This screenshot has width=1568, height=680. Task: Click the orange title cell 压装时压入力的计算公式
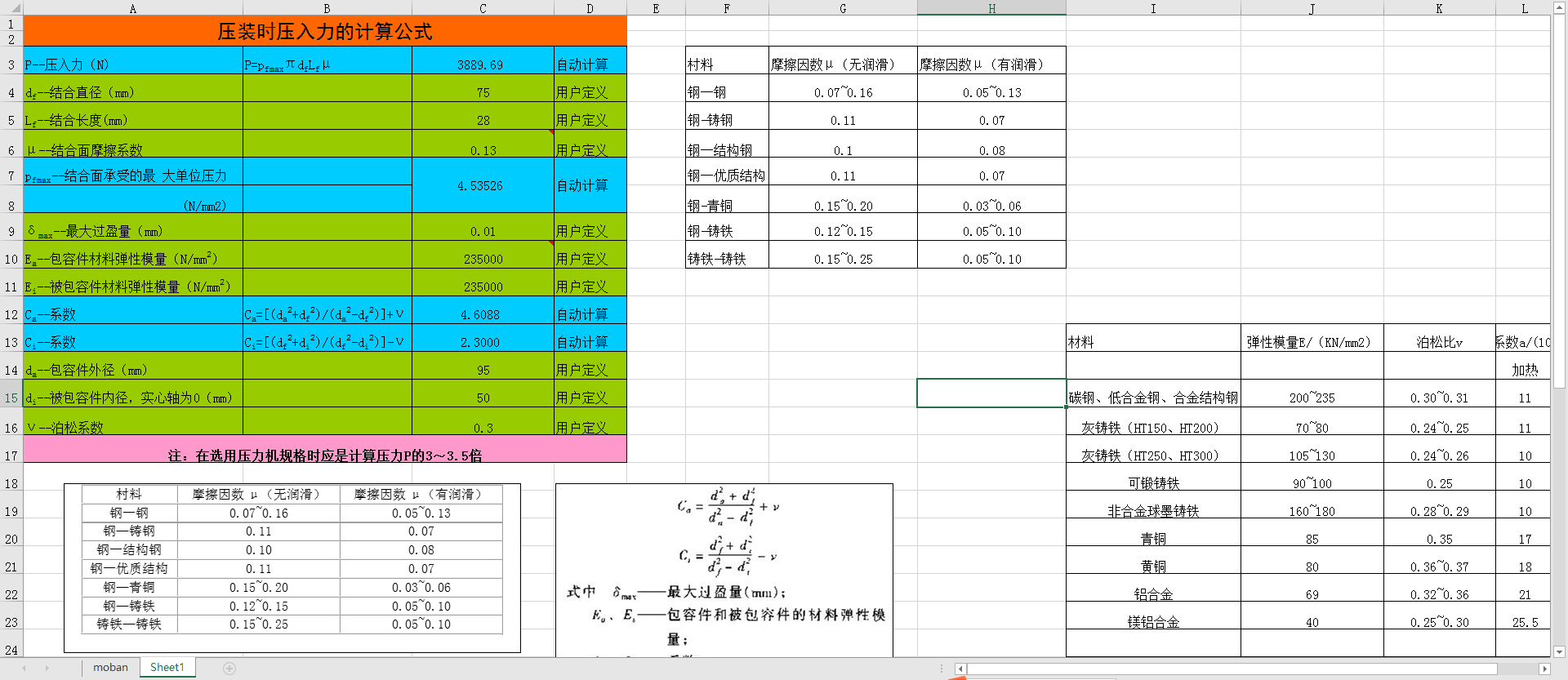[x=324, y=32]
